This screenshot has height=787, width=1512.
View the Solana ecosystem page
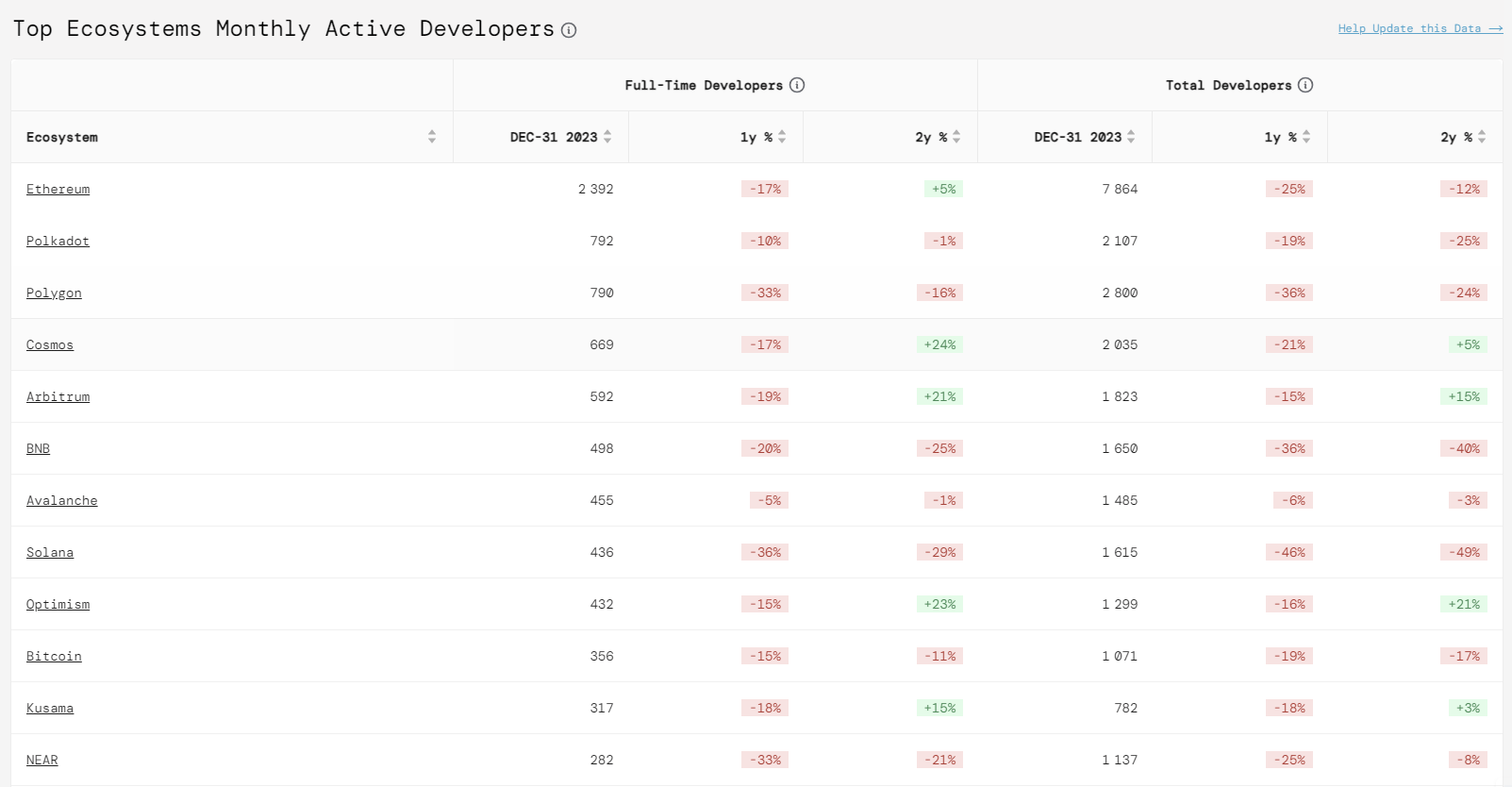click(x=50, y=552)
